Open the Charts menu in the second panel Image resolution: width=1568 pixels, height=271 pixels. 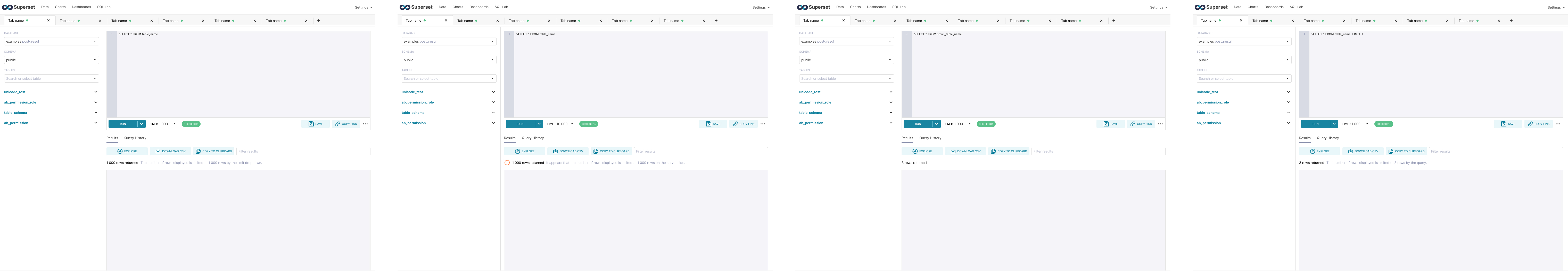(x=458, y=7)
